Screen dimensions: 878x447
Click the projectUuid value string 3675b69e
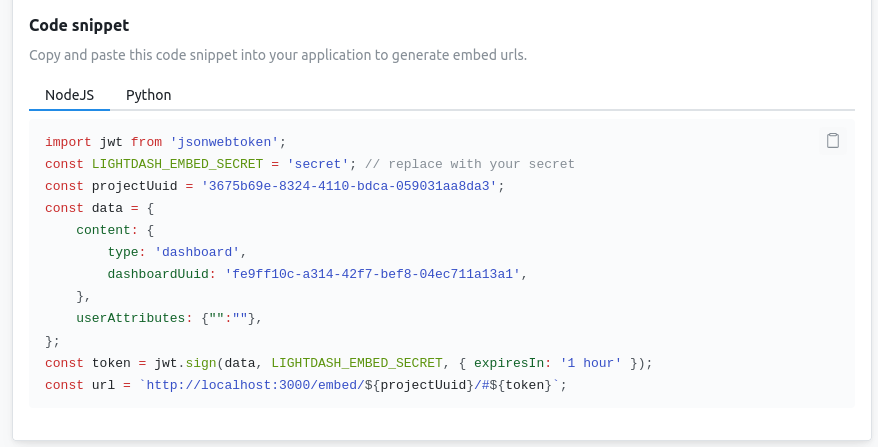(x=349, y=186)
